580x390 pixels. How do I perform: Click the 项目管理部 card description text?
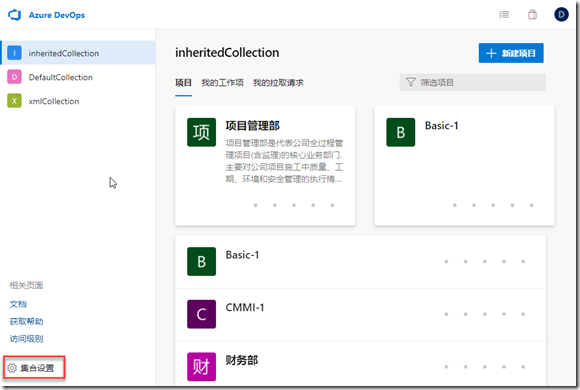[x=284, y=161]
